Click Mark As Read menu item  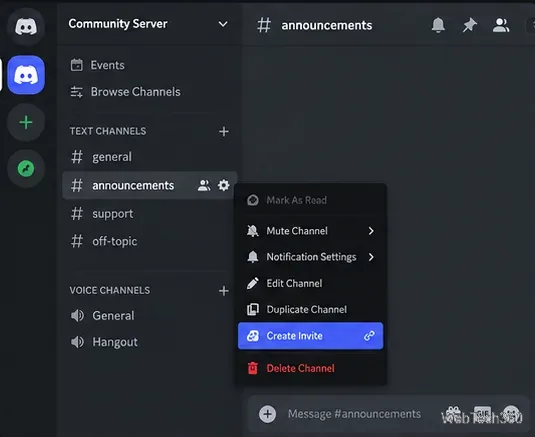(x=310, y=200)
